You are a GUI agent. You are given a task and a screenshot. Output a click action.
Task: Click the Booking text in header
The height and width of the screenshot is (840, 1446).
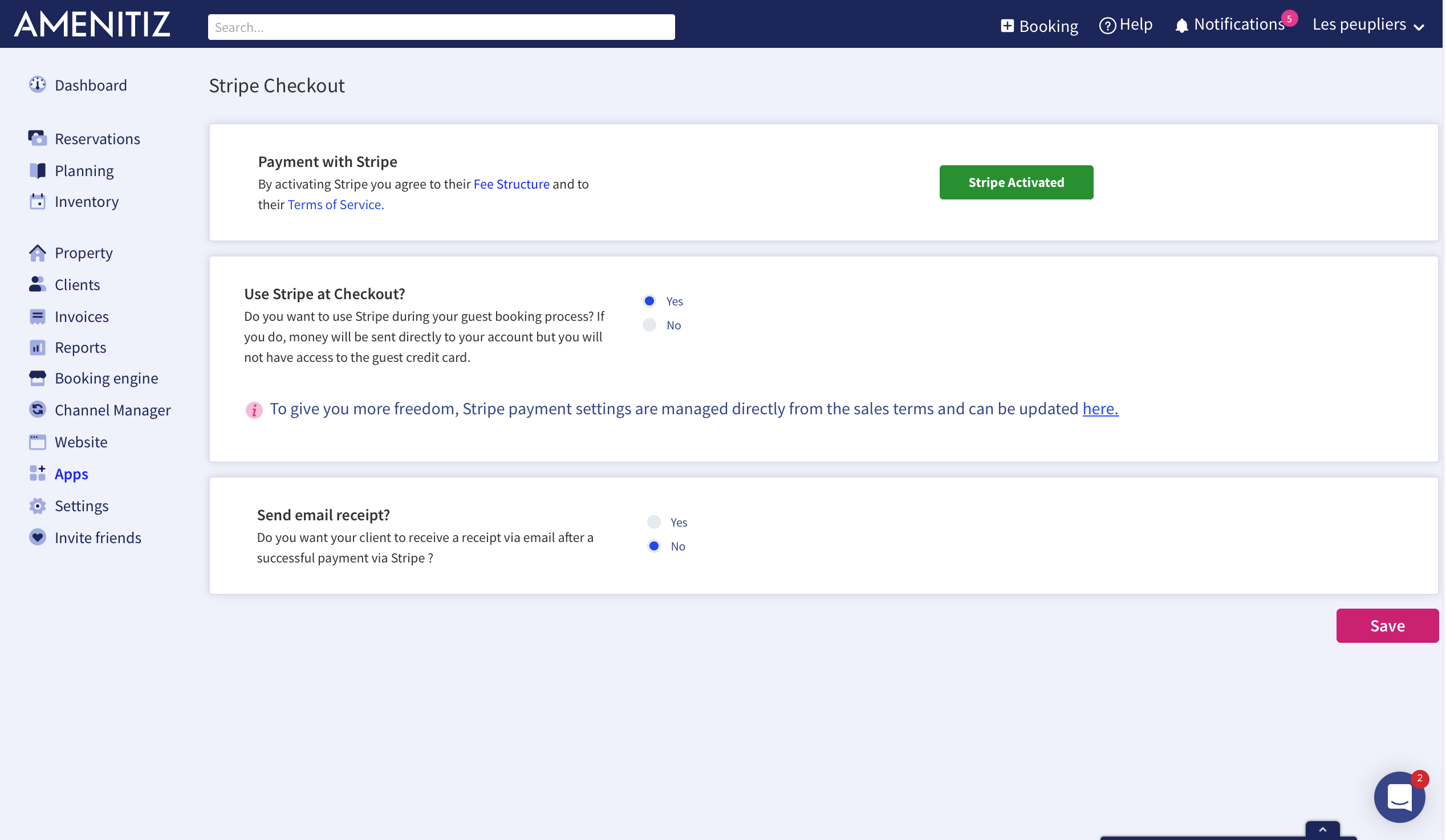(x=1048, y=26)
